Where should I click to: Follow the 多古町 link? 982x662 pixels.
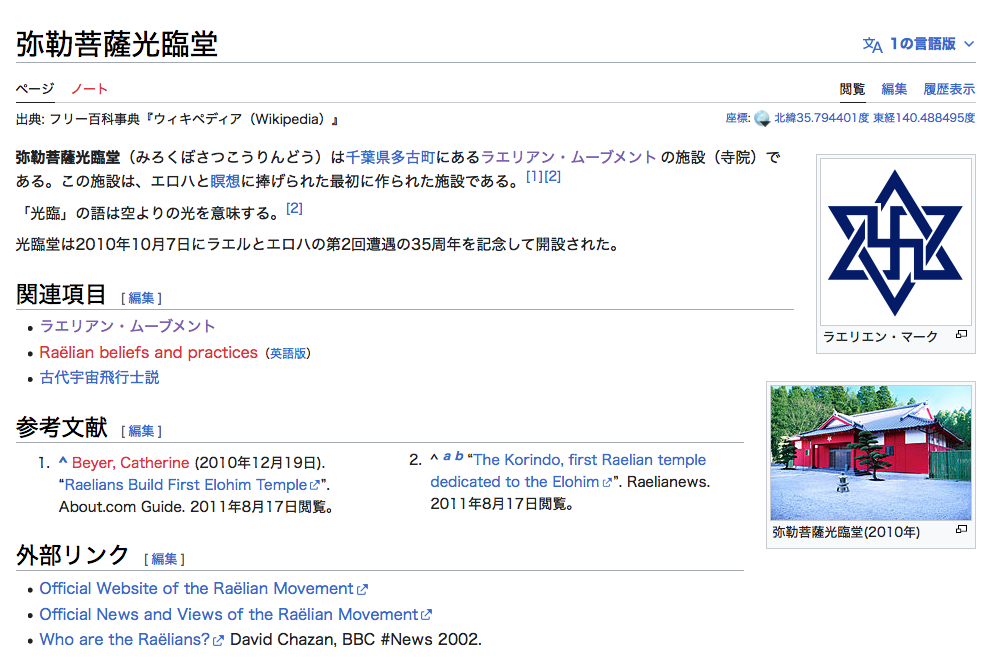pyautogui.click(x=412, y=157)
